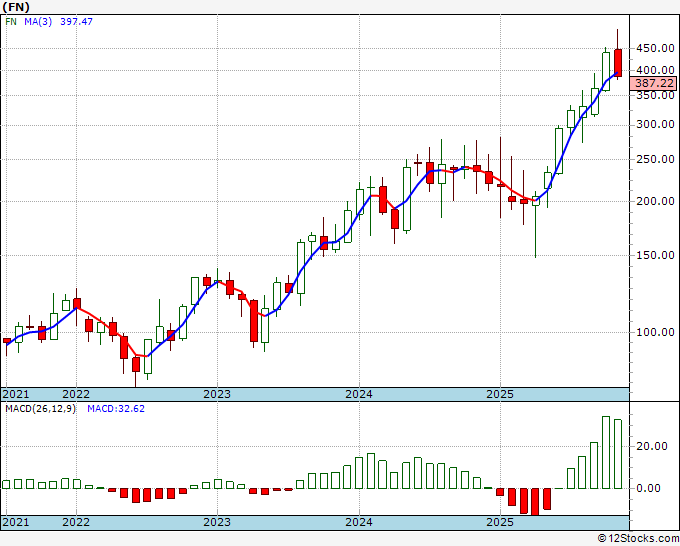Click the FN legend label
The height and width of the screenshot is (546, 680).
click(x=11, y=22)
